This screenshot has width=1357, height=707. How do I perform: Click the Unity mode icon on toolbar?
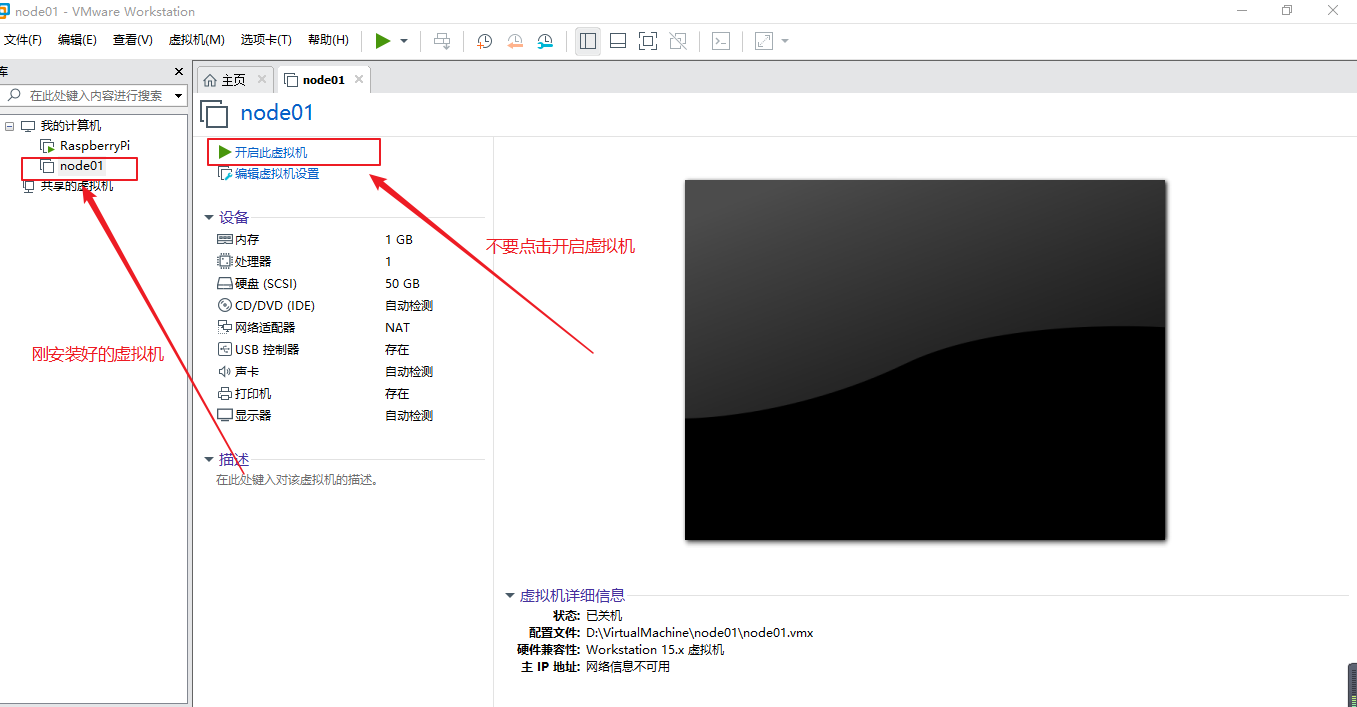677,41
